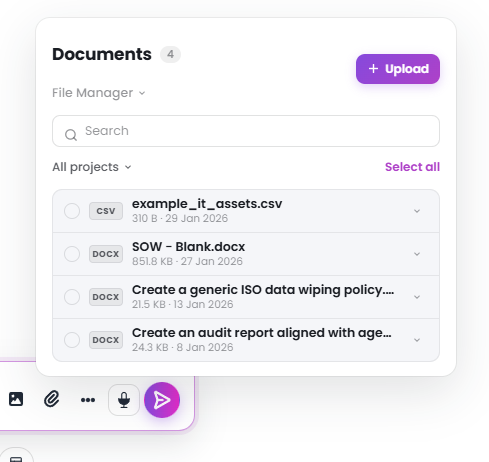489x462 pixels.
Task: Click the file name SOW - Blank.docx
Action: pos(188,247)
